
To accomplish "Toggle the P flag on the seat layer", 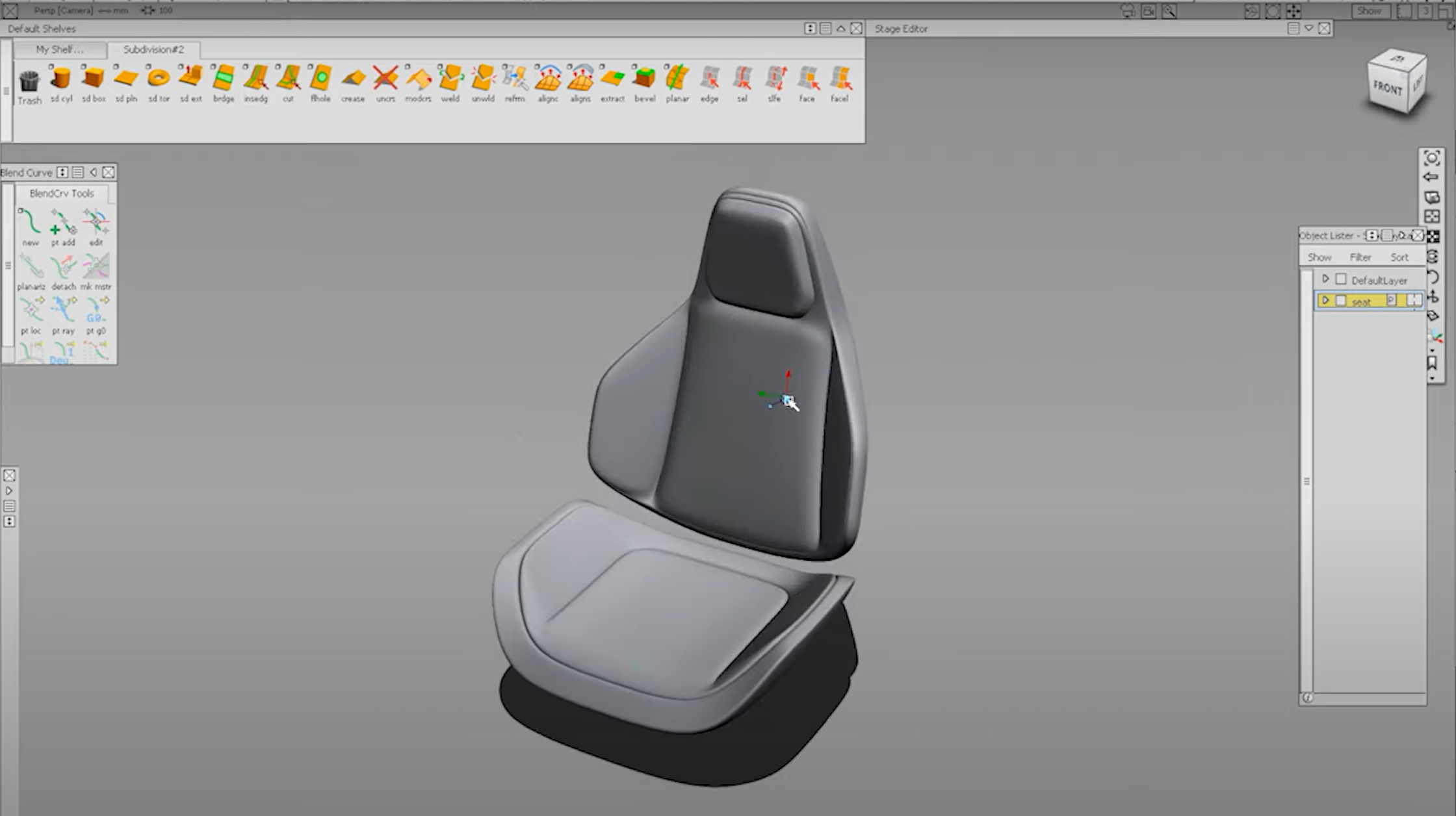I will point(1391,300).
